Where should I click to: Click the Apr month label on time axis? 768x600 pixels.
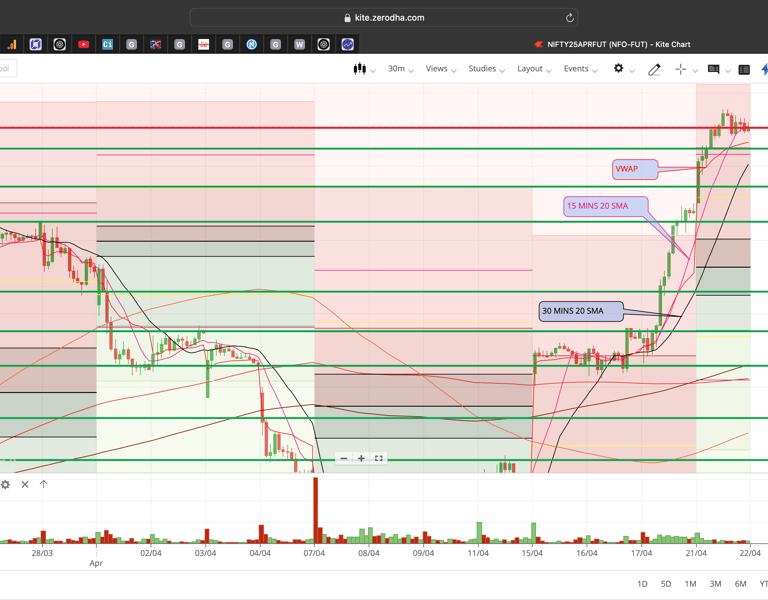96,563
